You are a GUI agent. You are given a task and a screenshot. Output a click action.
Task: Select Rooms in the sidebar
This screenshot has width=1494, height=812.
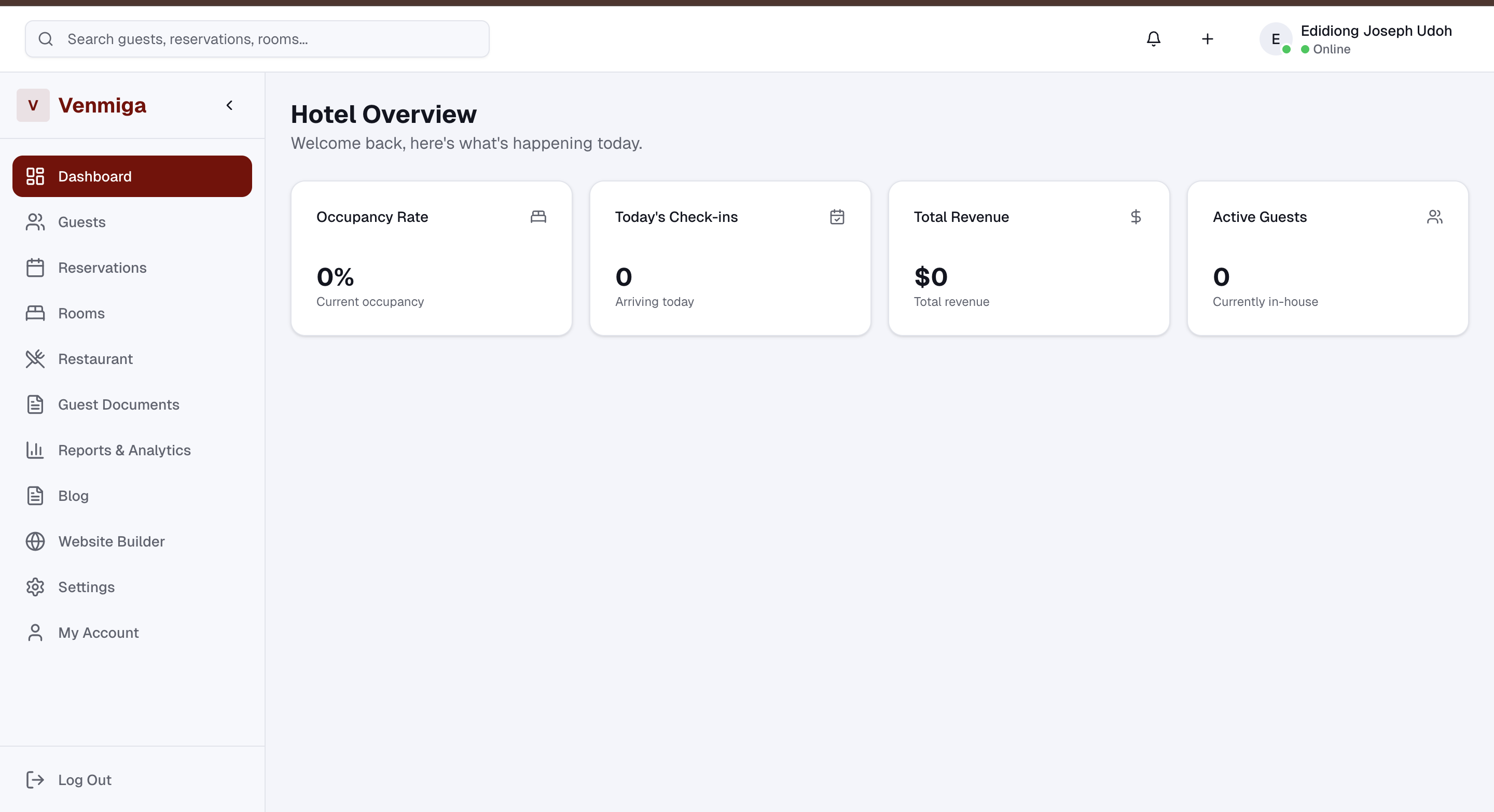[81, 314]
